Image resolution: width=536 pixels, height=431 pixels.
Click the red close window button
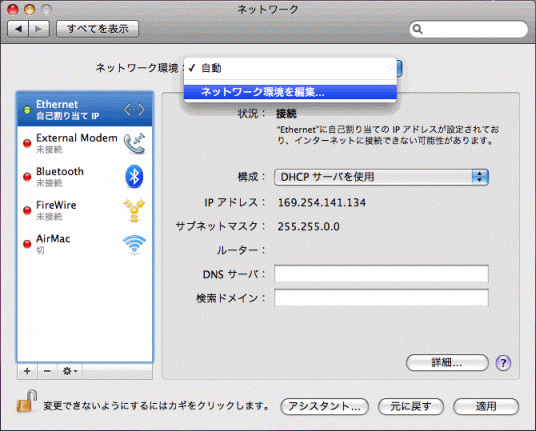[x=13, y=10]
